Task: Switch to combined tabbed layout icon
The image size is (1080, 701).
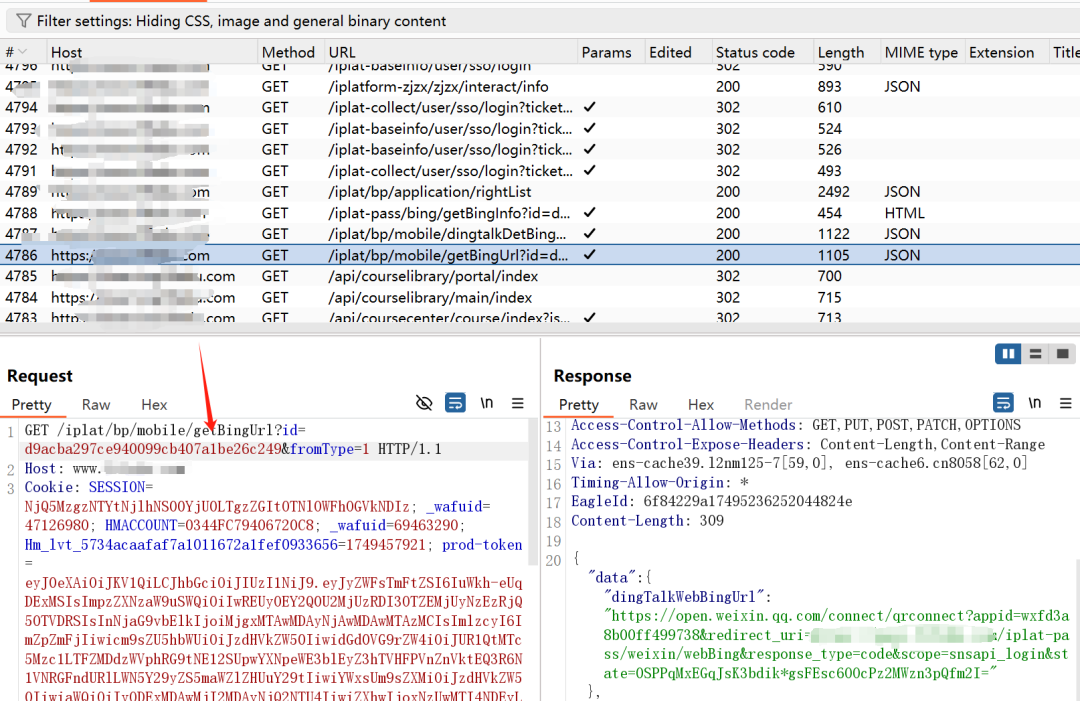Action: 1063,354
